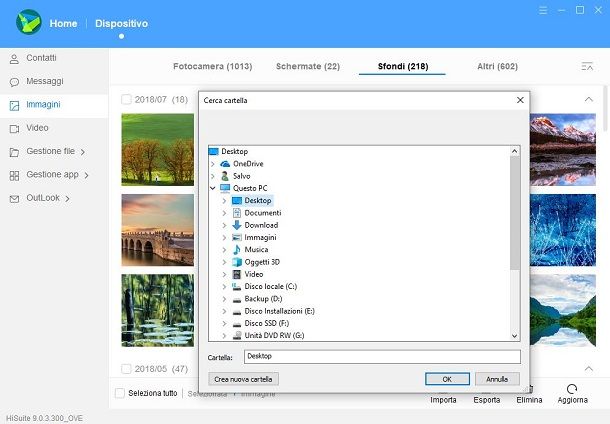Select the Immagini folder icon in the tree
This screenshot has width=610, height=424.
point(237,237)
